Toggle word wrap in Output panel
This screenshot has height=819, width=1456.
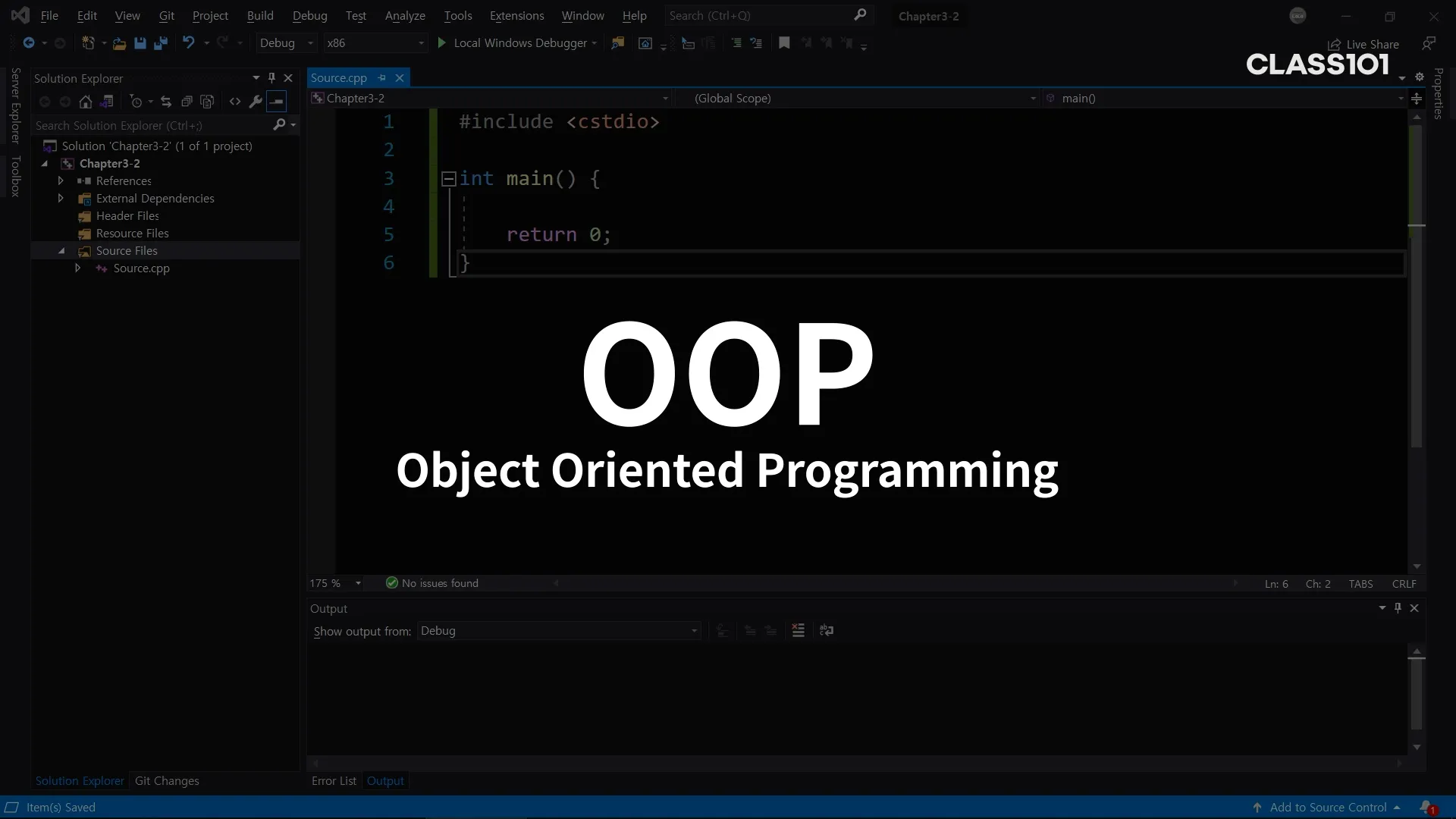(827, 630)
